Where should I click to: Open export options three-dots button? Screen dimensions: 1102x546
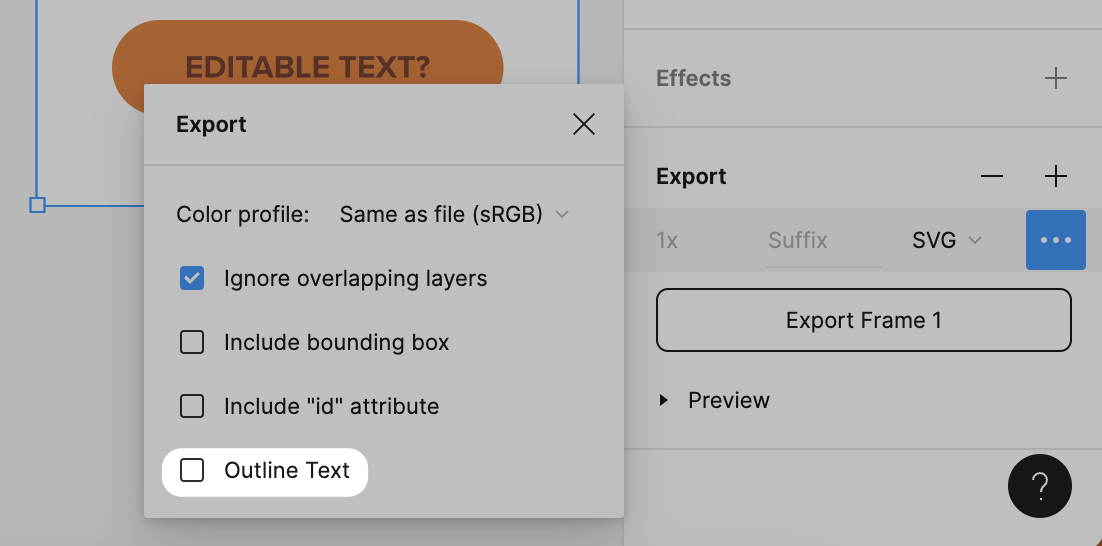click(1056, 240)
